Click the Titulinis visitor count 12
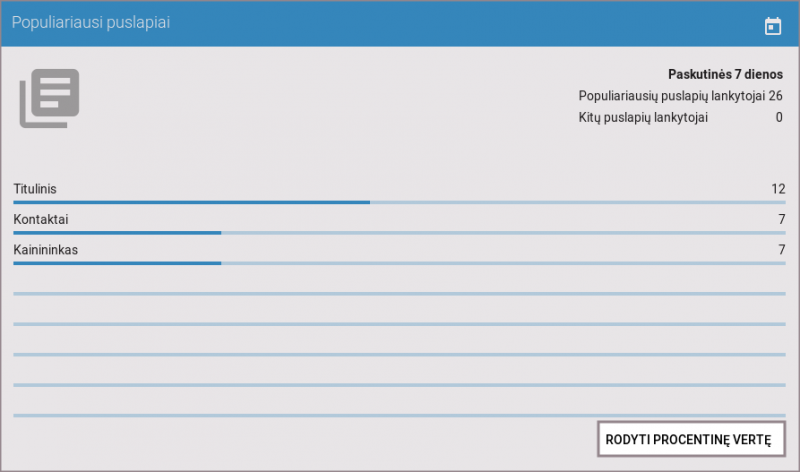 pos(778,189)
